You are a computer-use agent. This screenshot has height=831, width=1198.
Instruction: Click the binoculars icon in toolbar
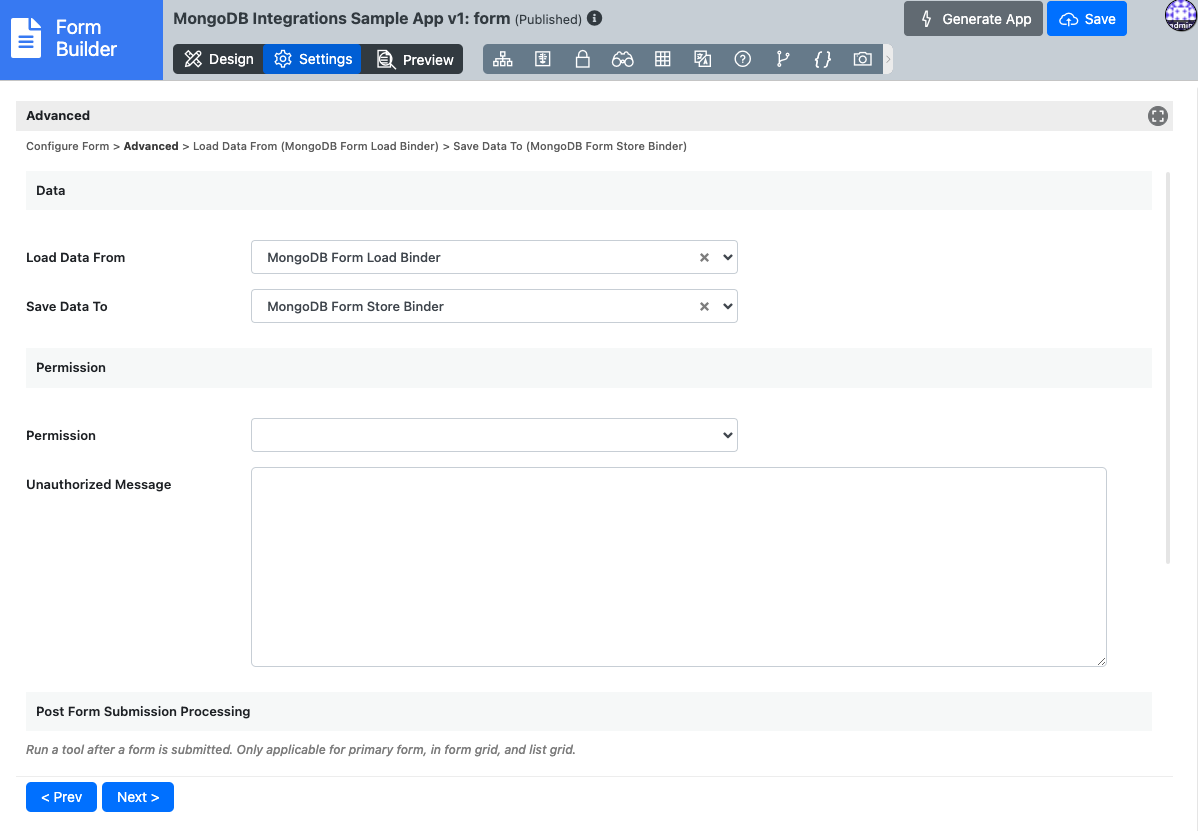point(622,59)
